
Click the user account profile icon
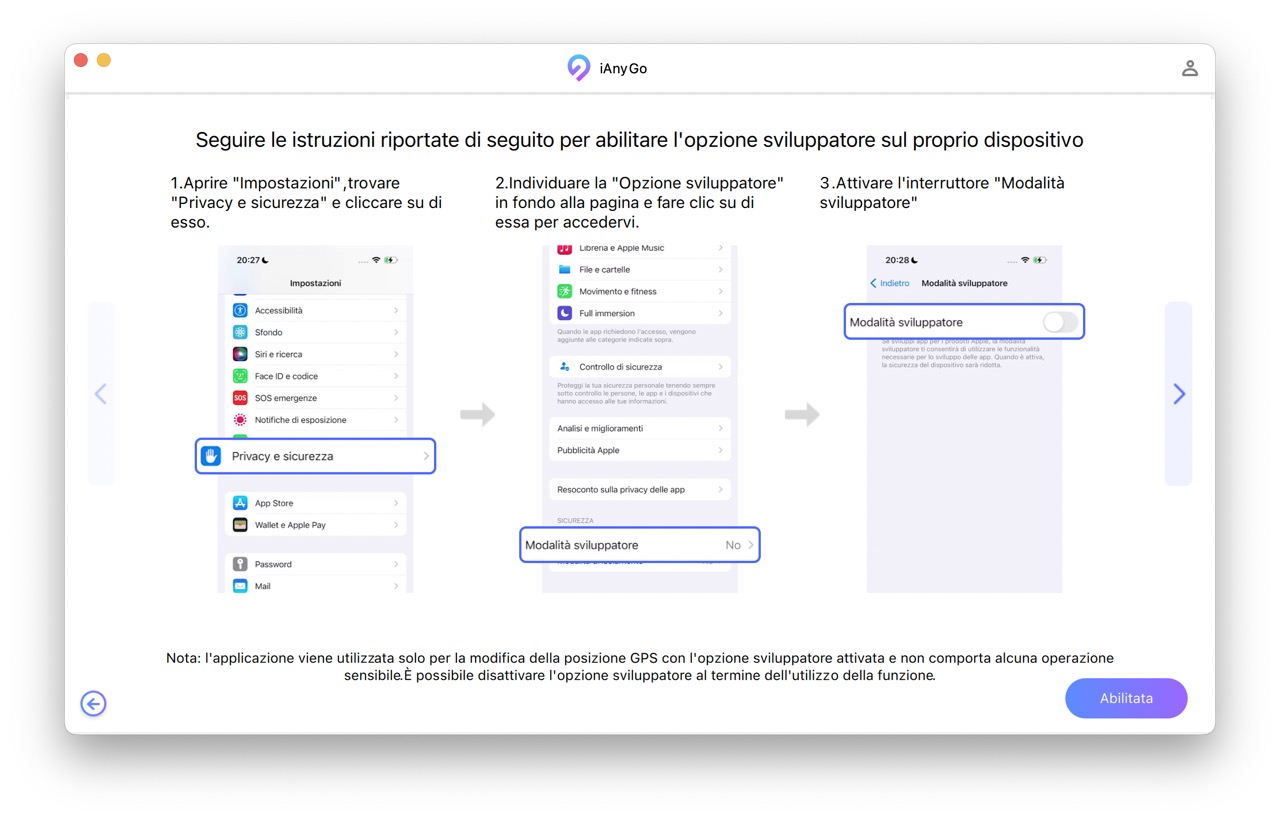click(1189, 68)
